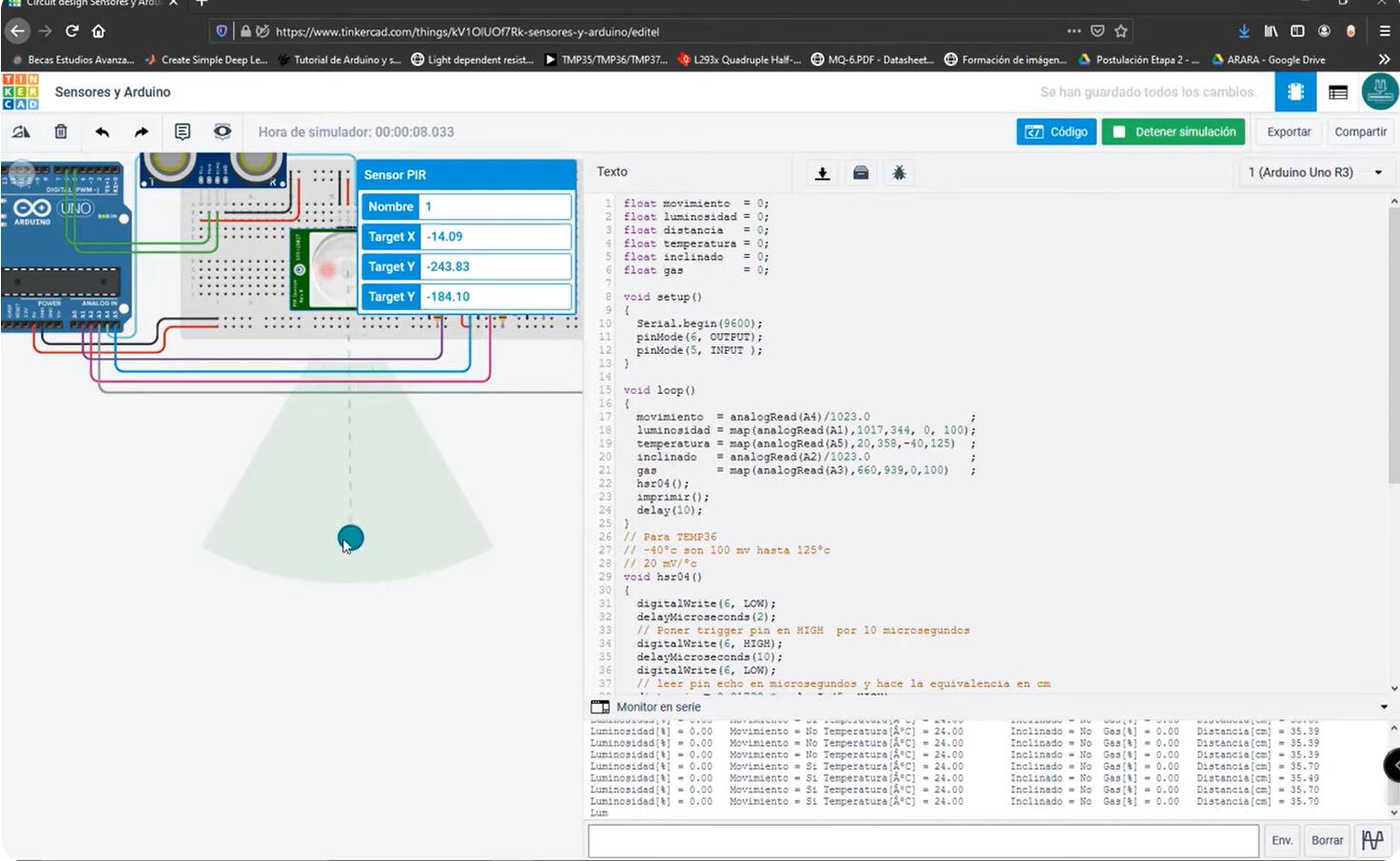Click the debugger bug icon
The height and width of the screenshot is (861, 1400).
(899, 173)
